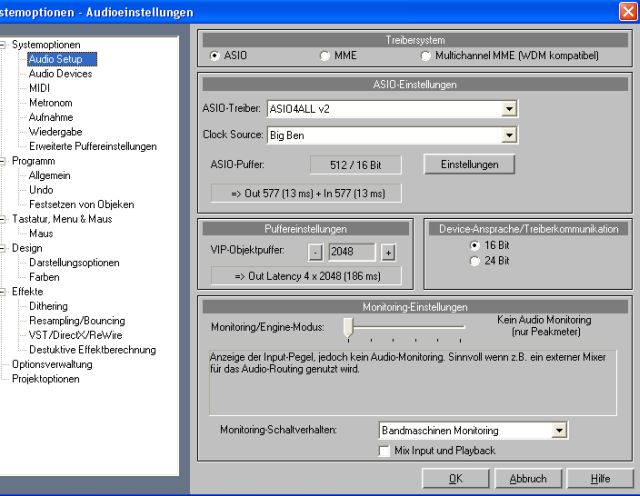
Task: Open the MIDI settings page
Action: pyautogui.click(x=40, y=88)
